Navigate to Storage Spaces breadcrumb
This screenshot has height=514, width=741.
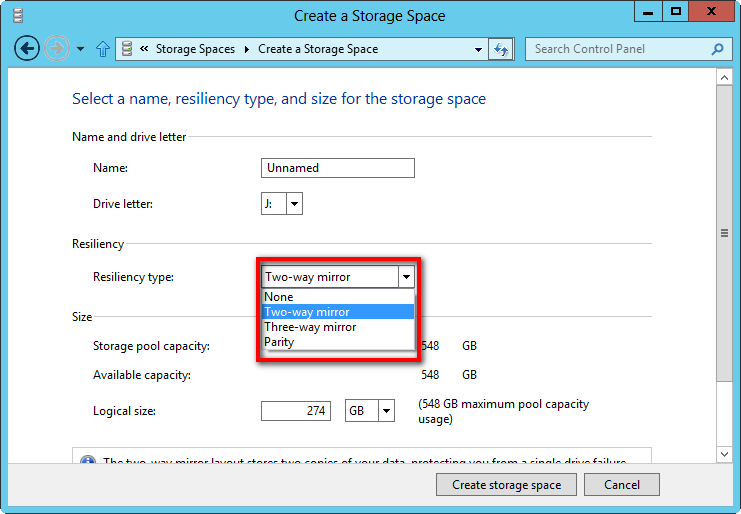[x=195, y=49]
